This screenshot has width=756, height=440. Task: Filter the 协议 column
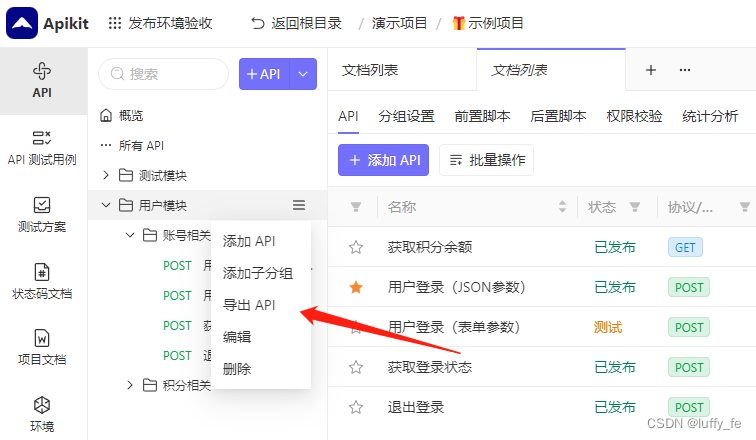[745, 207]
